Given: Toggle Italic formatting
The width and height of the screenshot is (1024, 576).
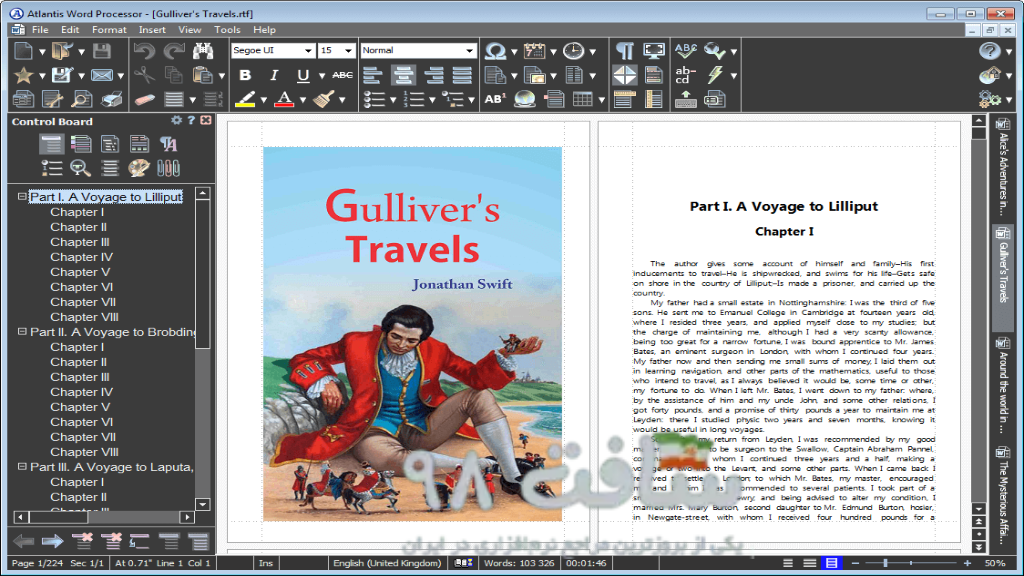Looking at the screenshot, I should click(274, 75).
